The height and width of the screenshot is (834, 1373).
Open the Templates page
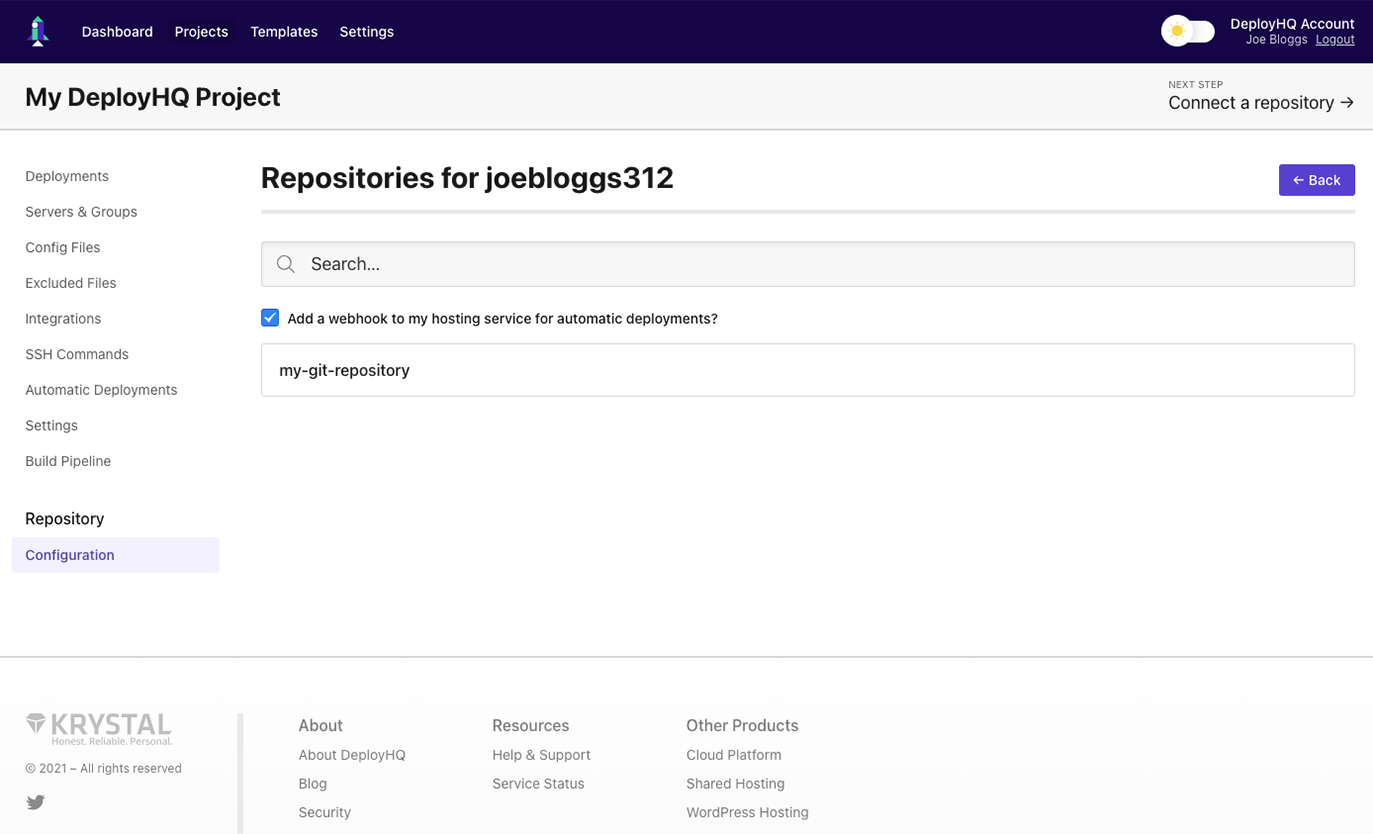click(x=284, y=32)
